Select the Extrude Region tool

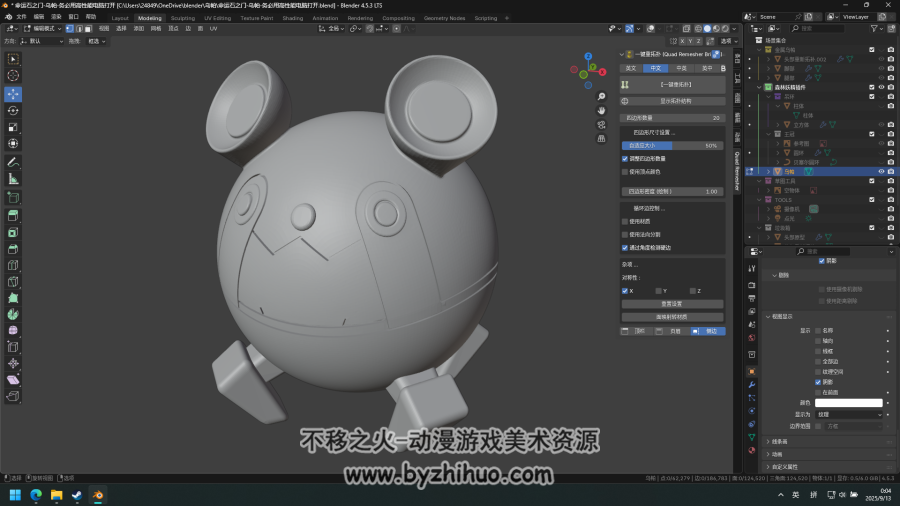[x=13, y=216]
